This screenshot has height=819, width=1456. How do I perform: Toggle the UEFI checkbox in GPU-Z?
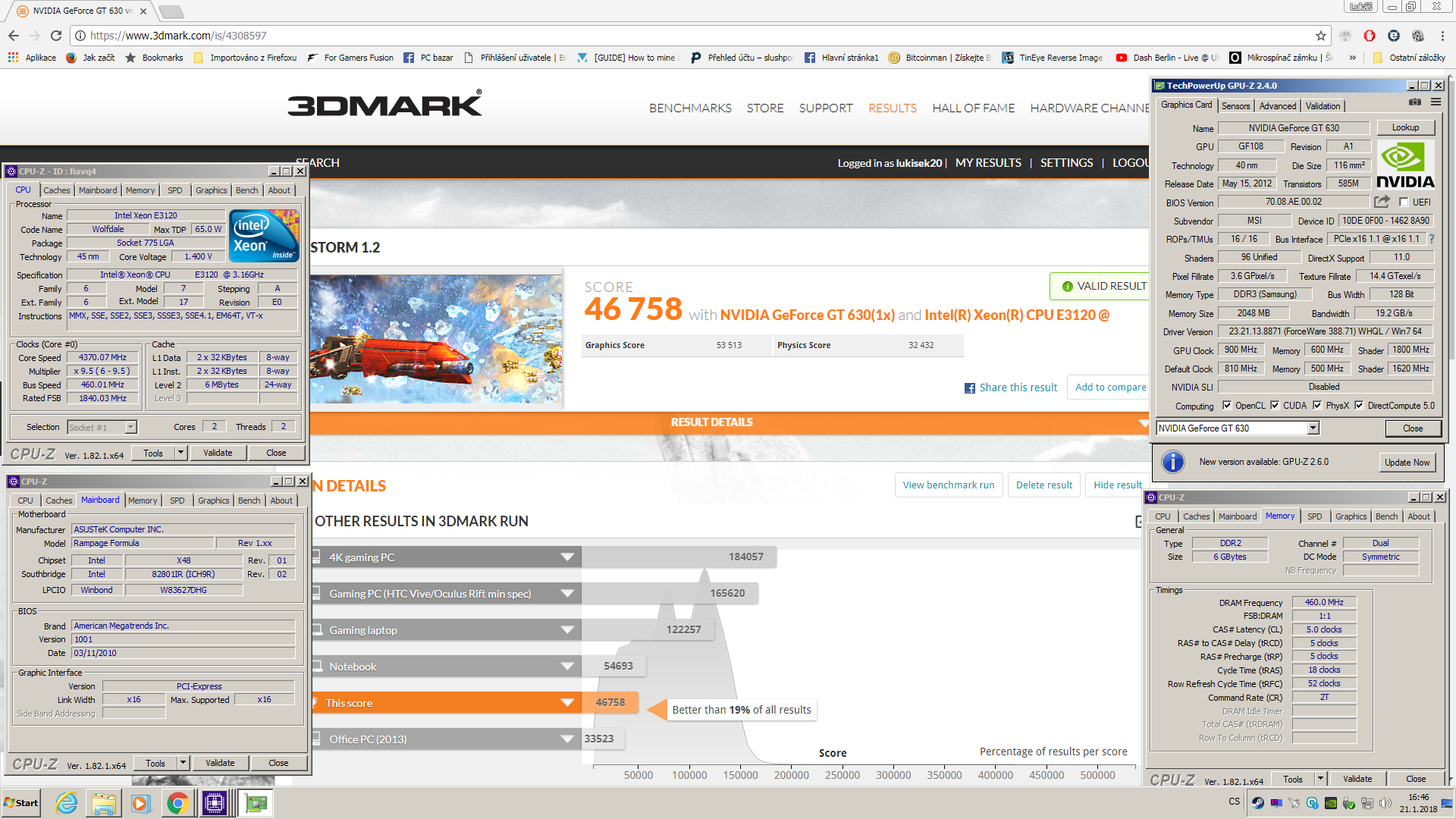(1404, 202)
